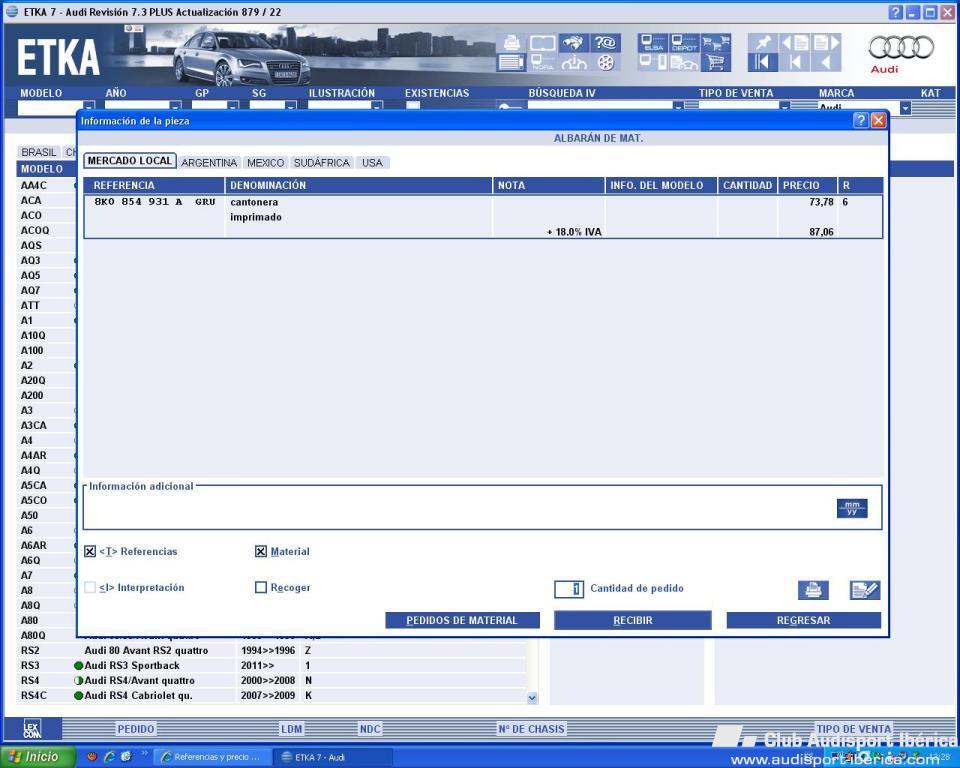The width and height of the screenshot is (960, 768).
Task: Click the jump to first bar-arrow icon
Action: coord(763,62)
